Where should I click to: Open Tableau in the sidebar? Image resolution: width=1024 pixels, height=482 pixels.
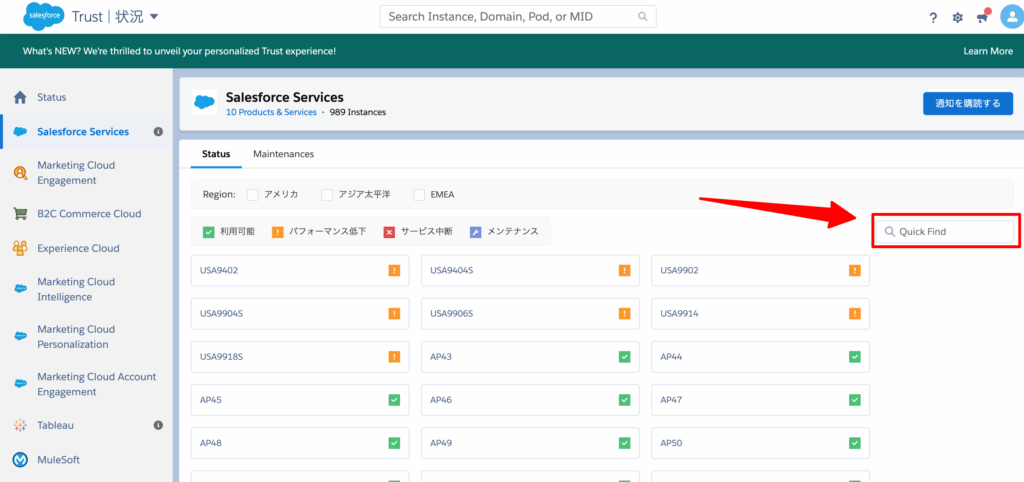[x=56, y=425]
